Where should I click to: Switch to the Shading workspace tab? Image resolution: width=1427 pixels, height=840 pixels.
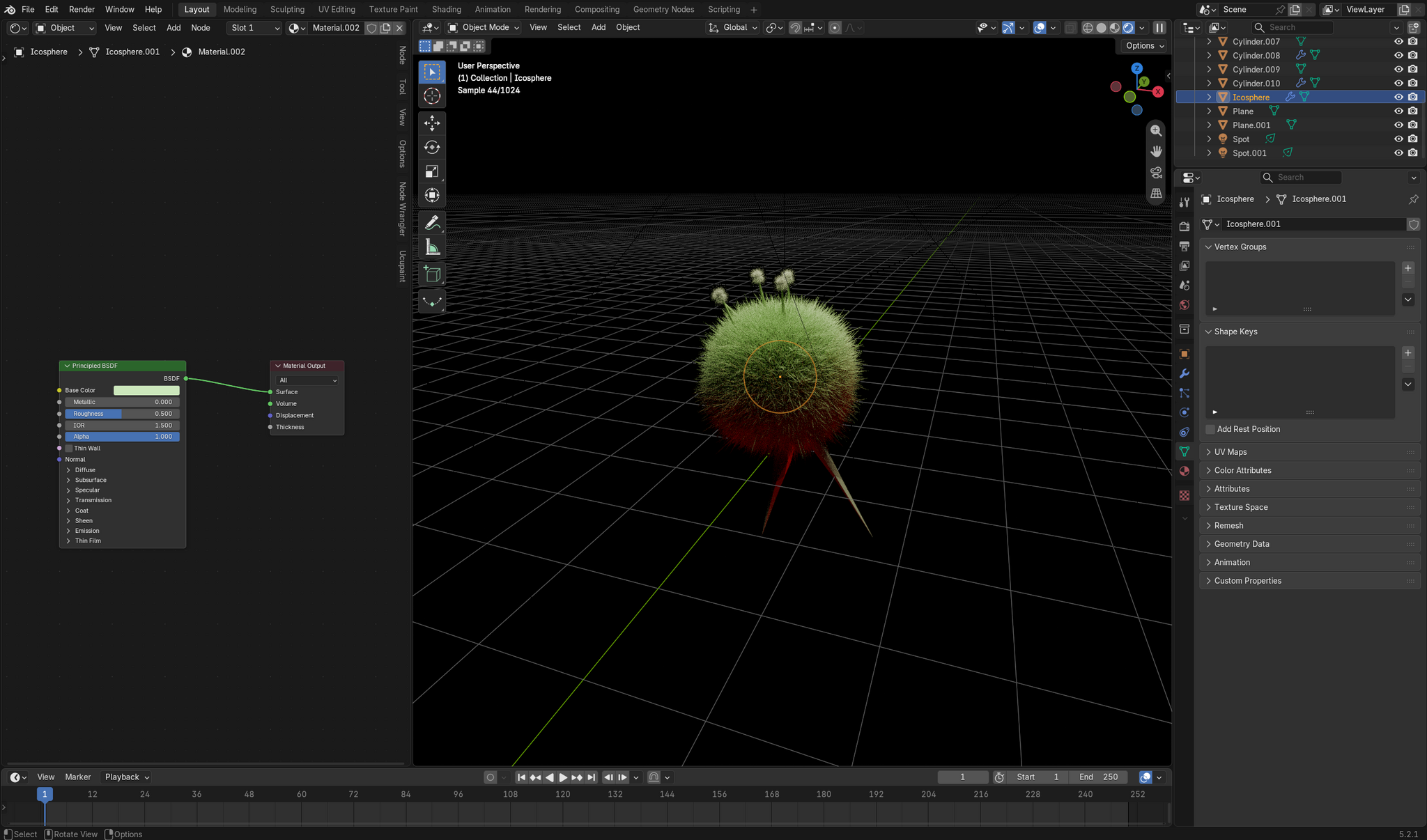(x=446, y=9)
